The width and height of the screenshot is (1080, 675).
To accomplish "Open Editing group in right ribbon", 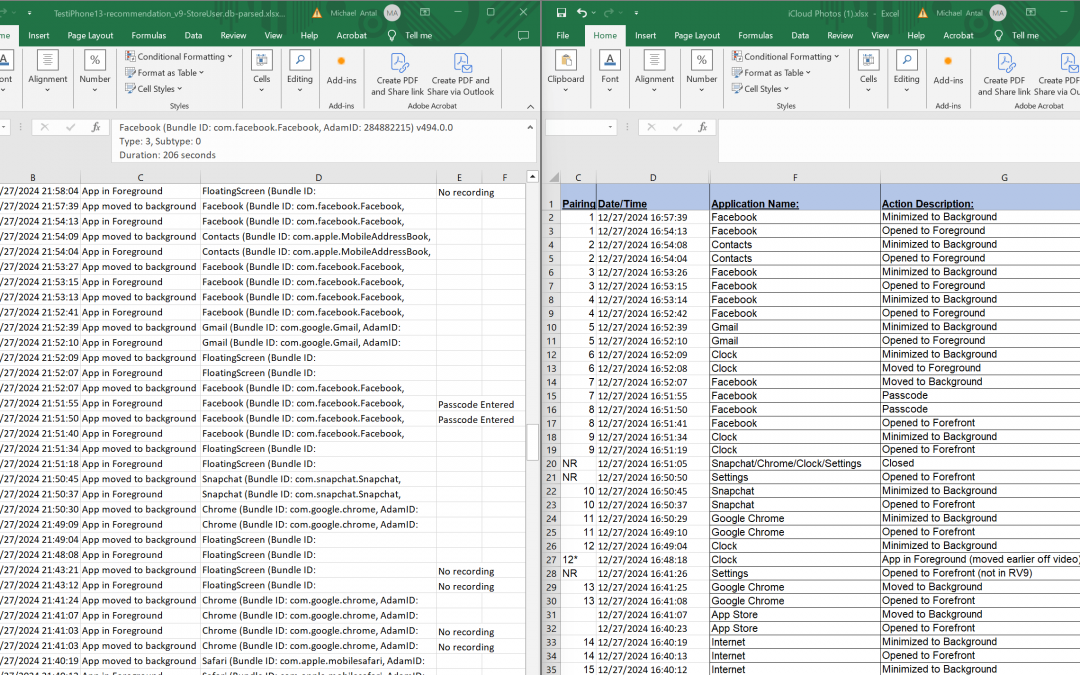I will [906, 72].
